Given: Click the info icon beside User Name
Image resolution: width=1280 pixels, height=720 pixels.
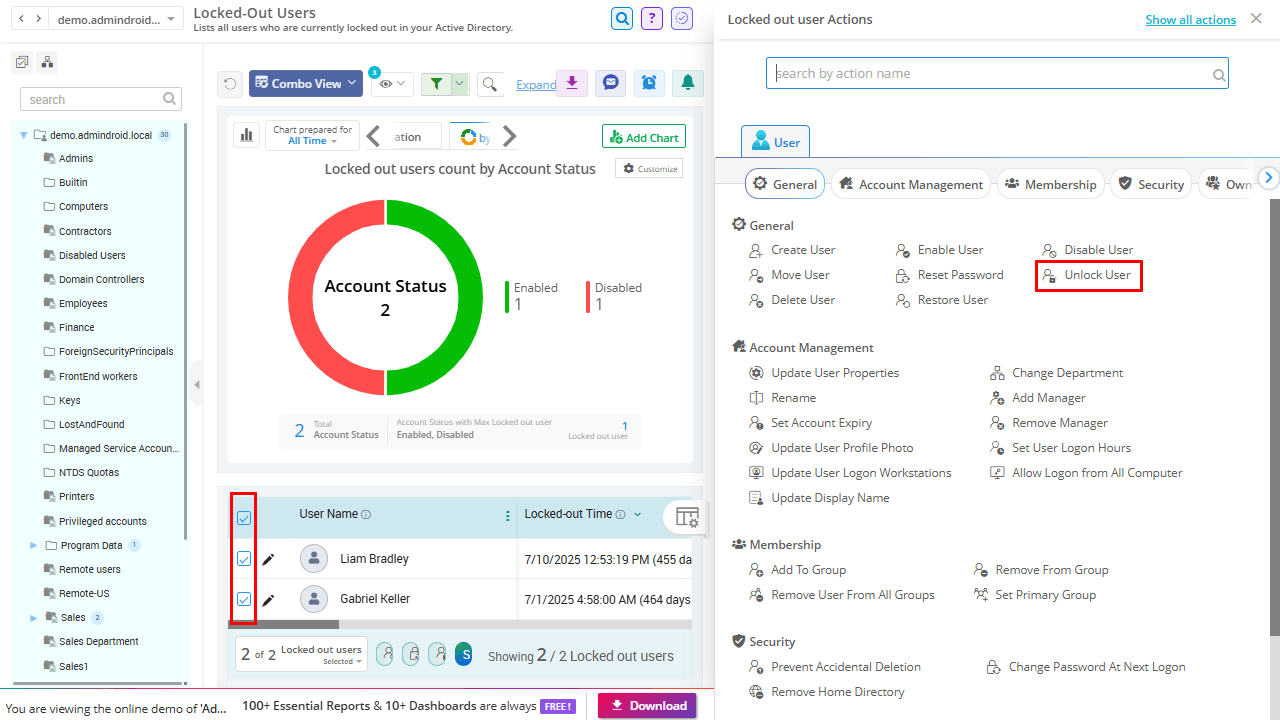Looking at the screenshot, I should tap(366, 515).
